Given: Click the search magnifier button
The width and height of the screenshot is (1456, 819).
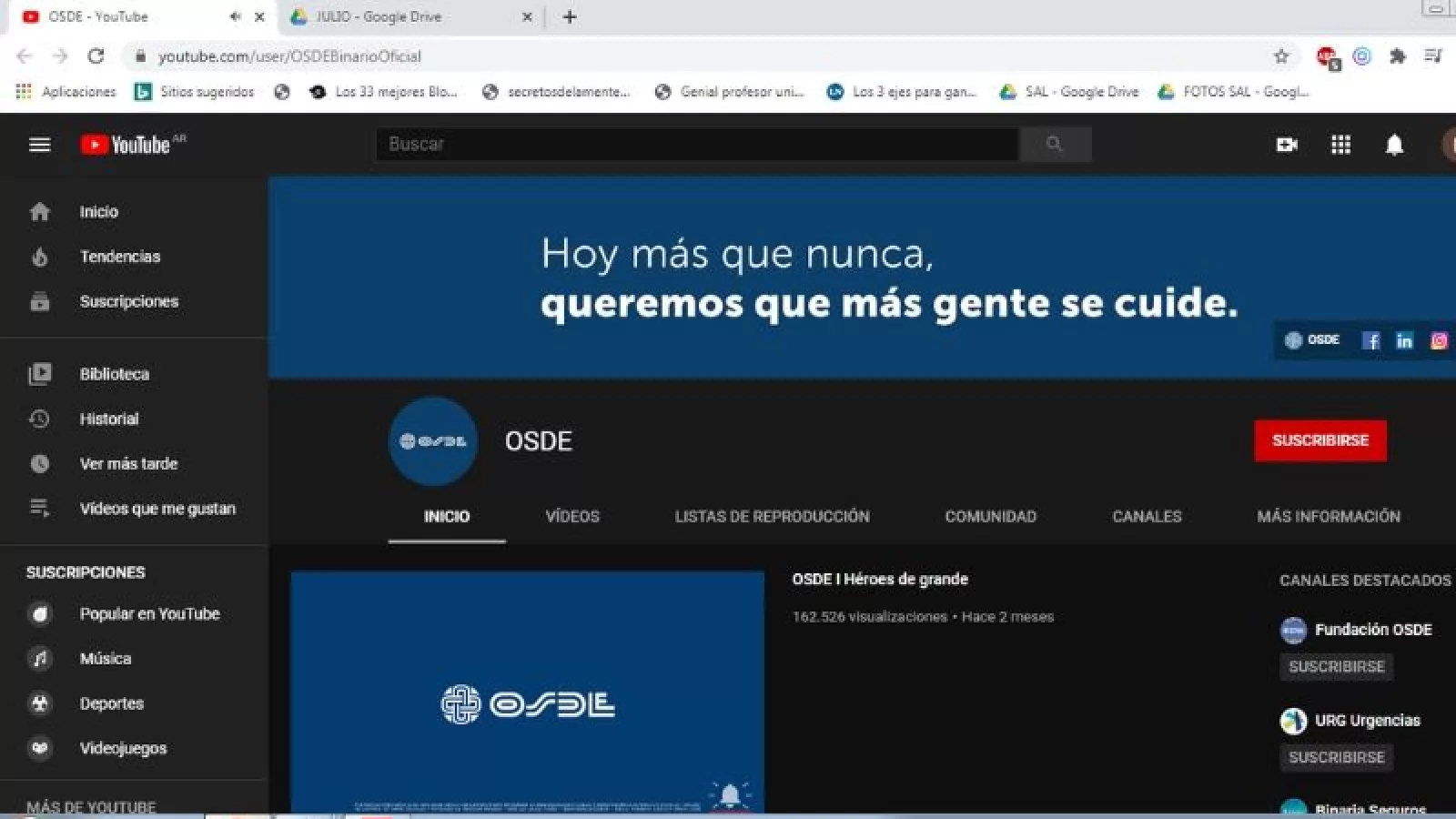Looking at the screenshot, I should (1055, 144).
